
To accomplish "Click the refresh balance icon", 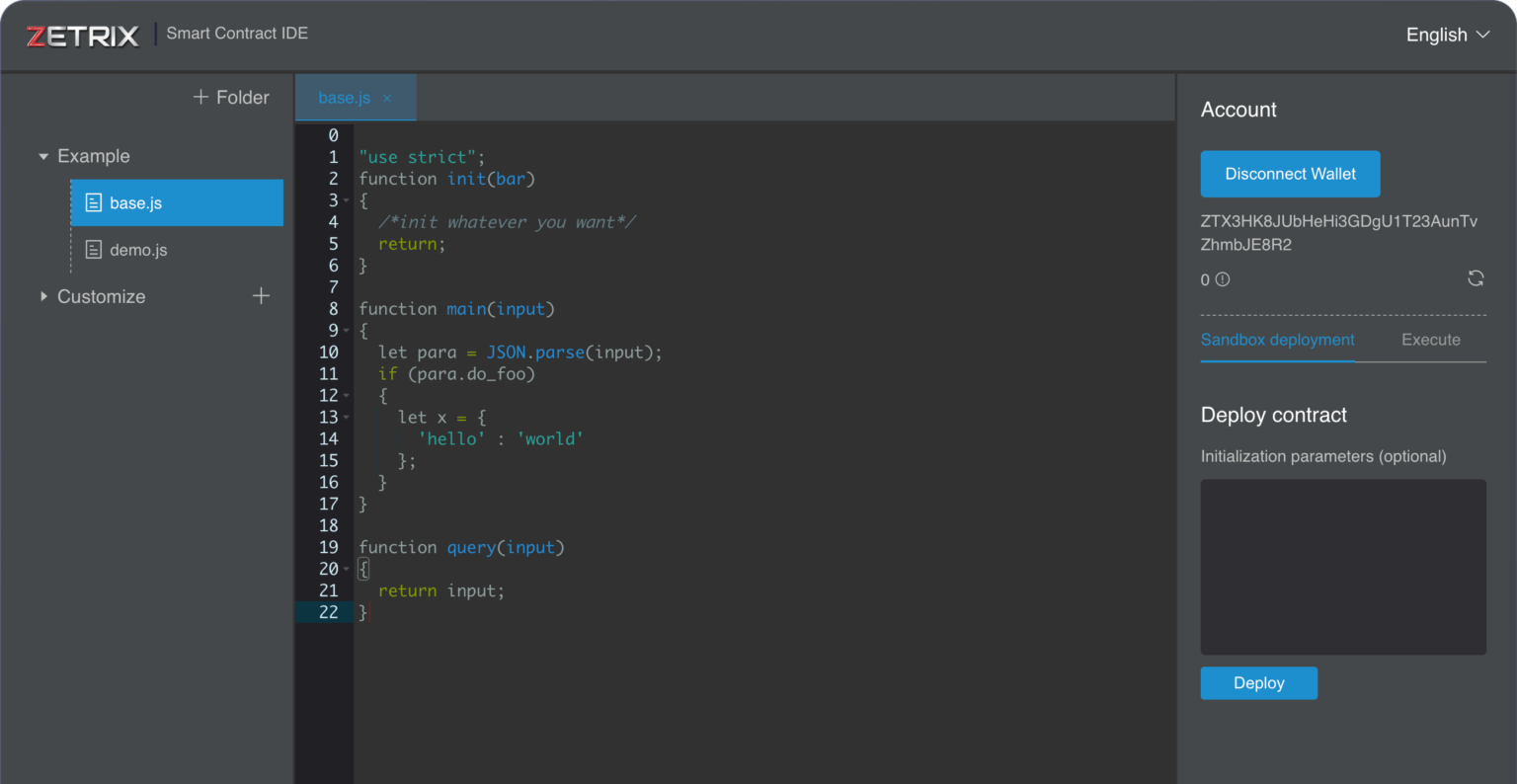I will coord(1476,278).
